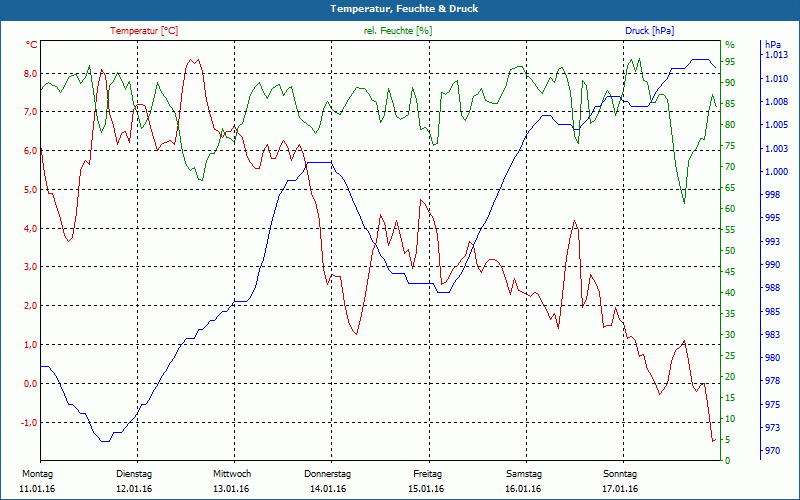Click the "5,0" temperature axis label

click(x=31, y=190)
